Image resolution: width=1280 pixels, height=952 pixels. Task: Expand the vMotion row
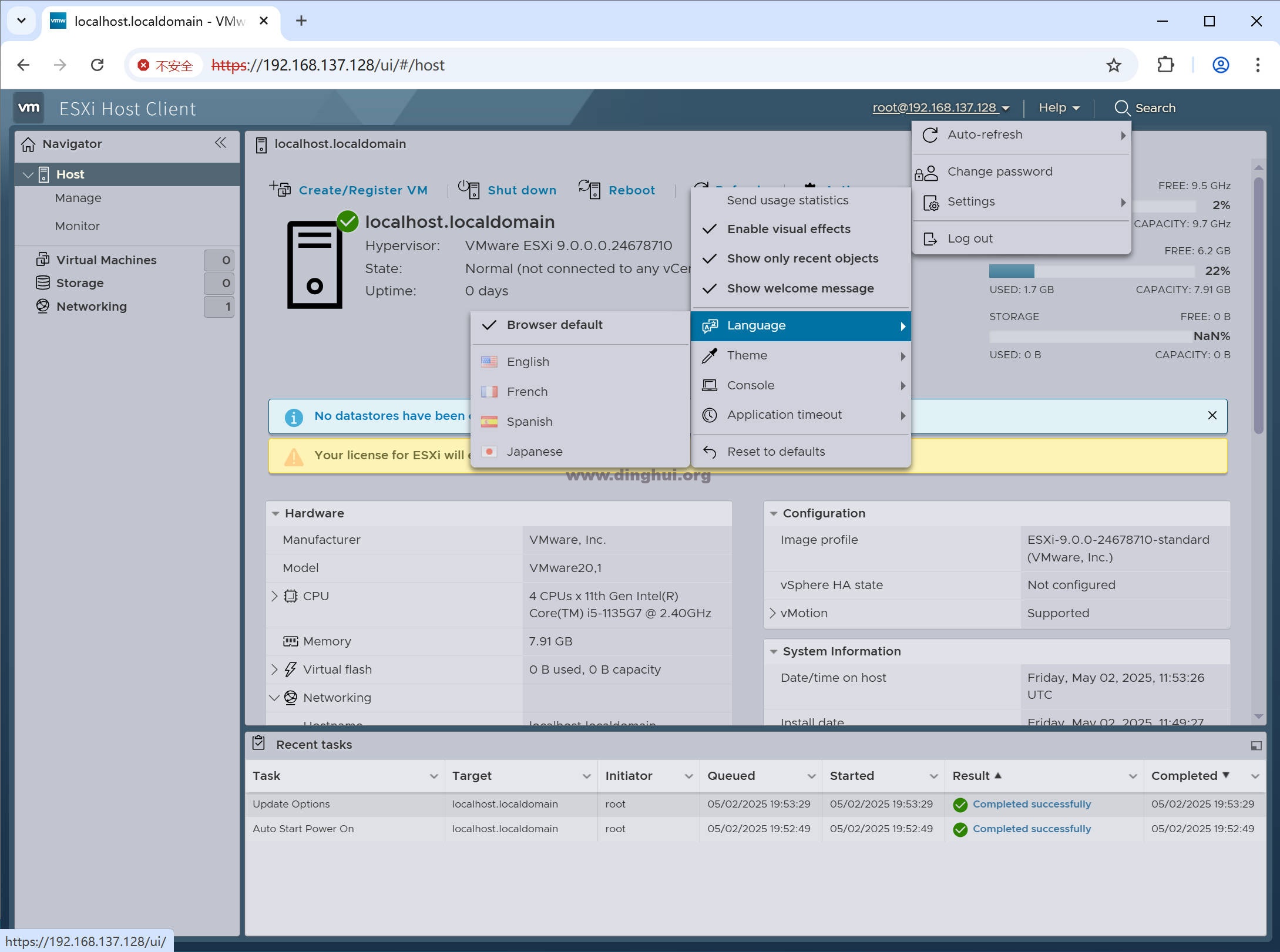[772, 613]
